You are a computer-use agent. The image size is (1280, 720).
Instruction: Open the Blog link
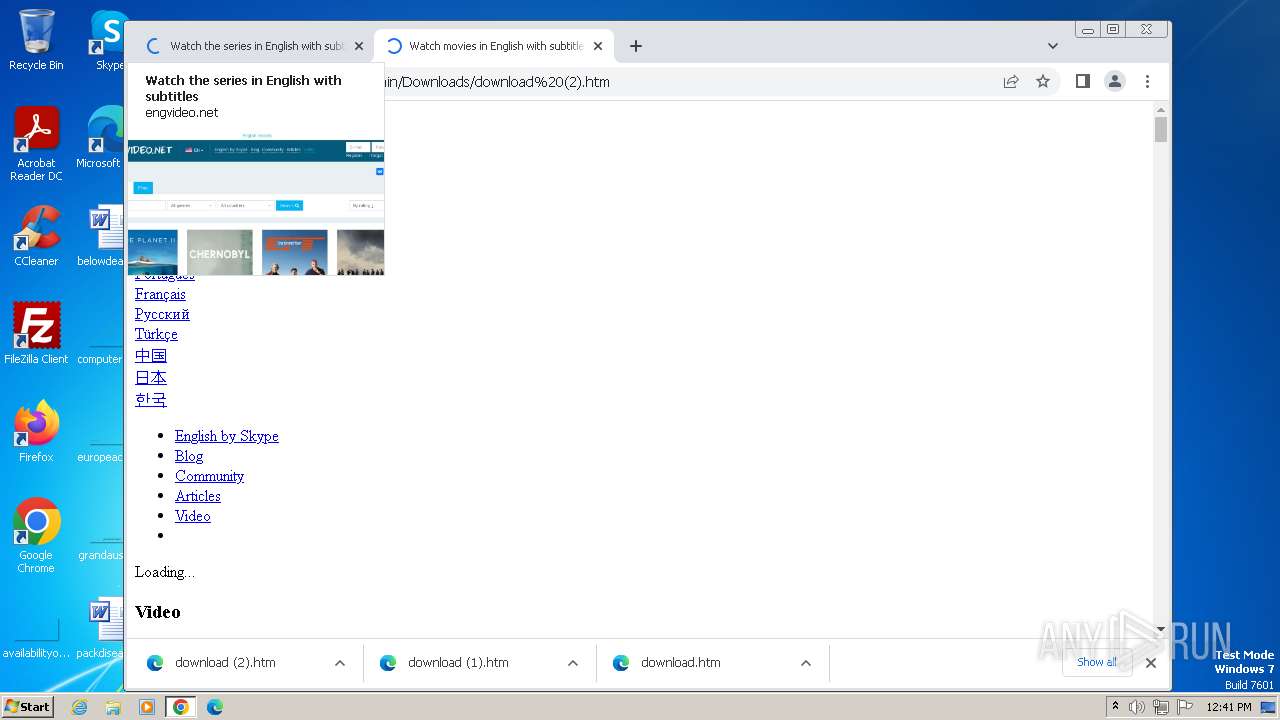(189, 456)
